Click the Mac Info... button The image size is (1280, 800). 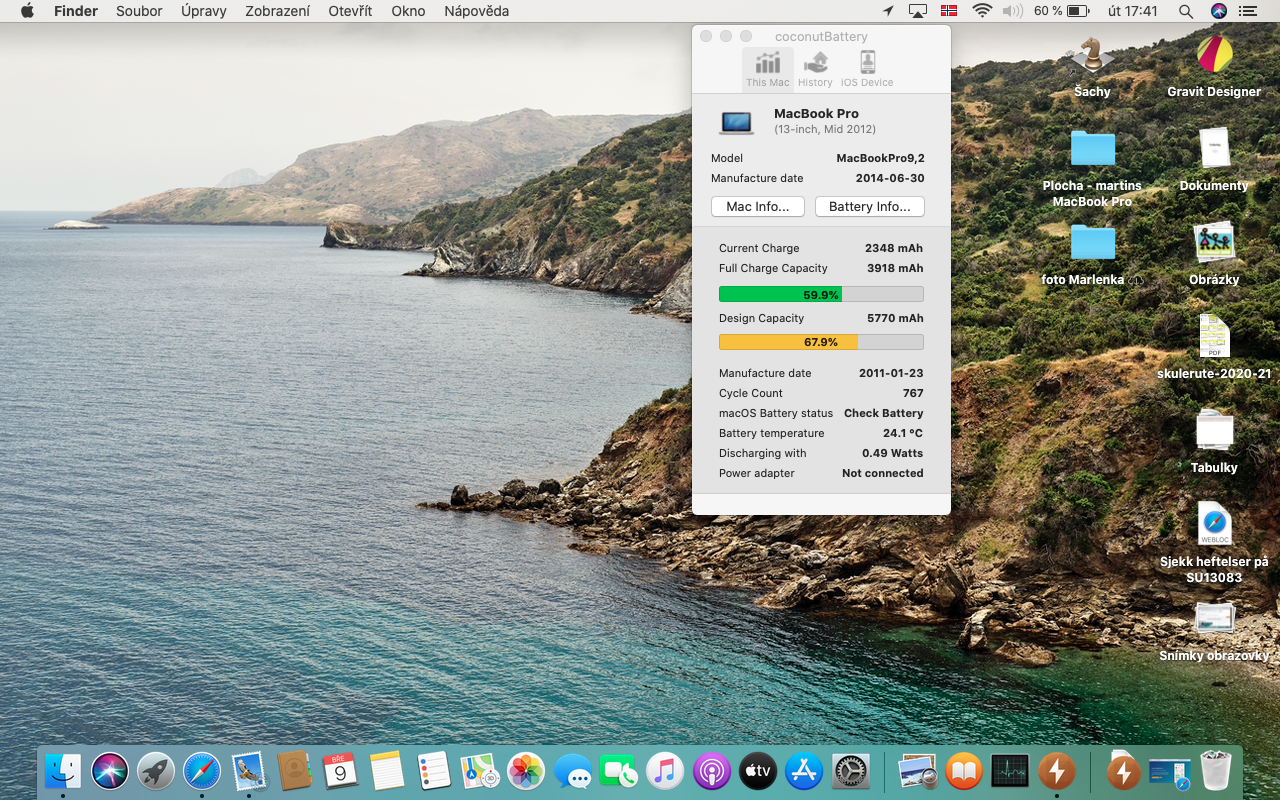757,207
